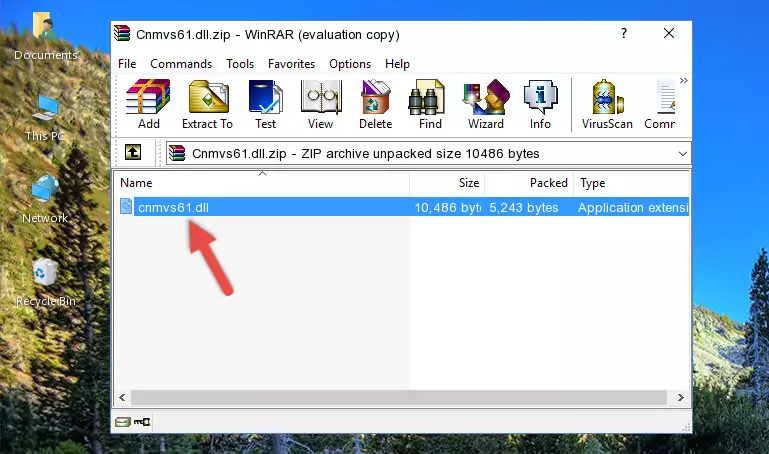The width and height of the screenshot is (769, 454).
Task: Click the archive path address field
Action: point(428,153)
